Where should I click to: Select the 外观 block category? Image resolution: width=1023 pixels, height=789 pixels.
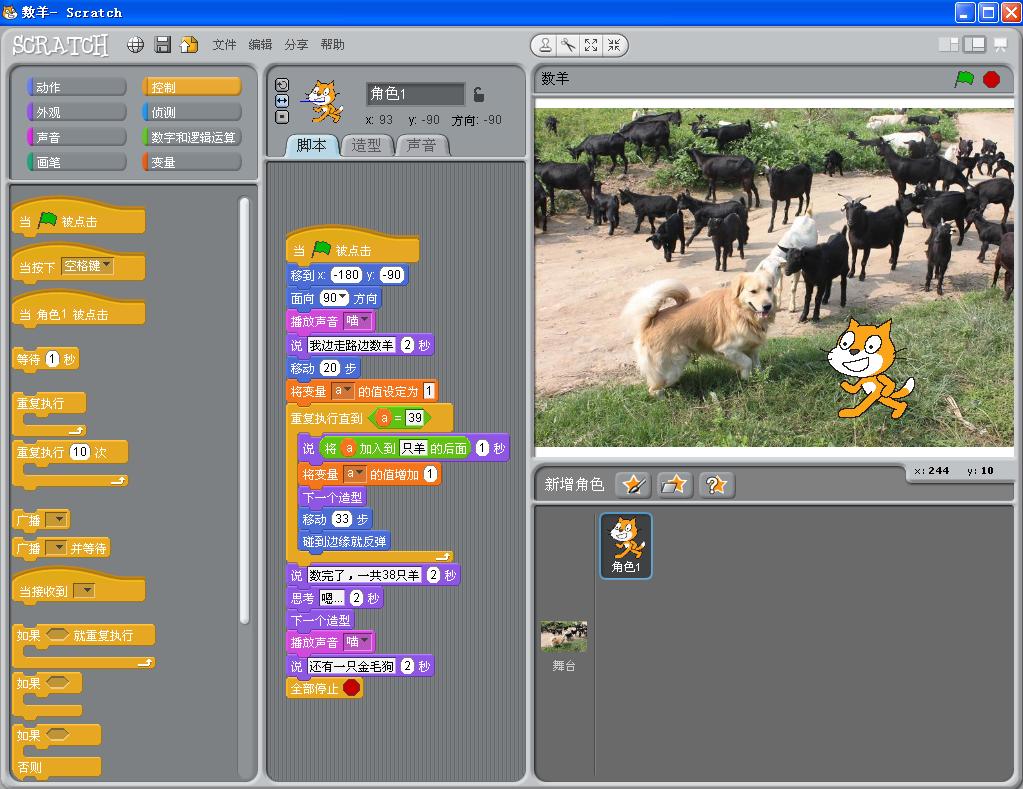coord(76,113)
